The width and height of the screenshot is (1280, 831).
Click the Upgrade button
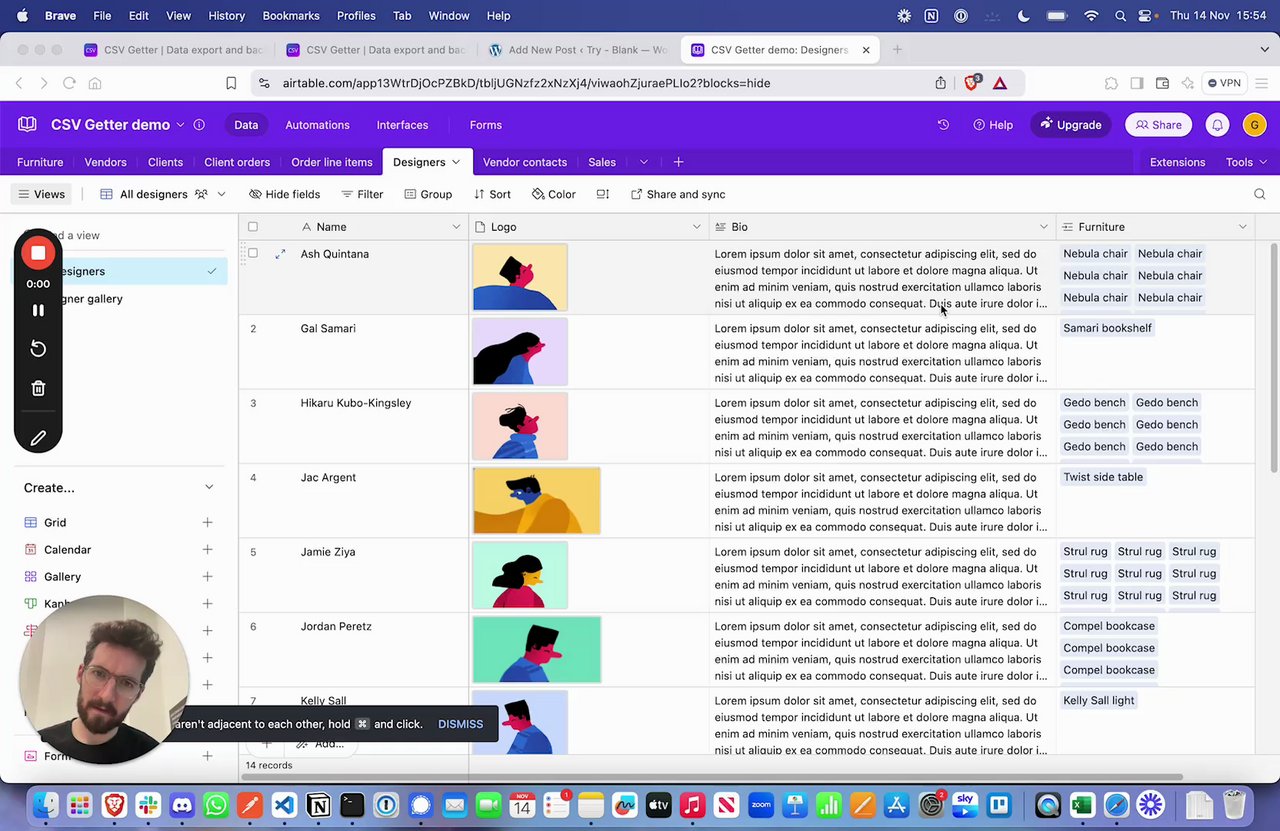[1070, 125]
